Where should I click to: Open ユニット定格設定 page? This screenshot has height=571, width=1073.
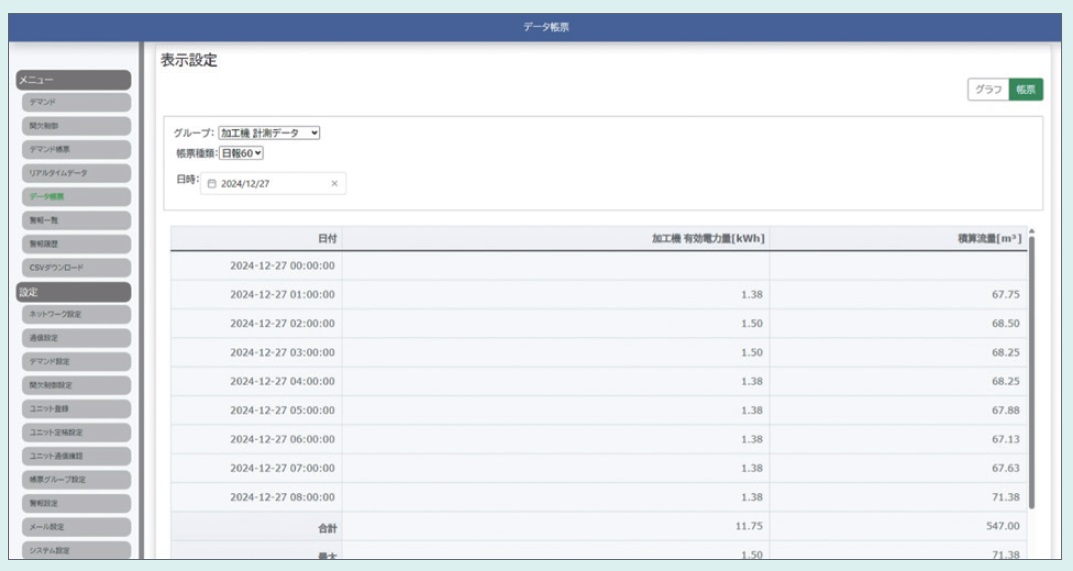[x=76, y=433]
